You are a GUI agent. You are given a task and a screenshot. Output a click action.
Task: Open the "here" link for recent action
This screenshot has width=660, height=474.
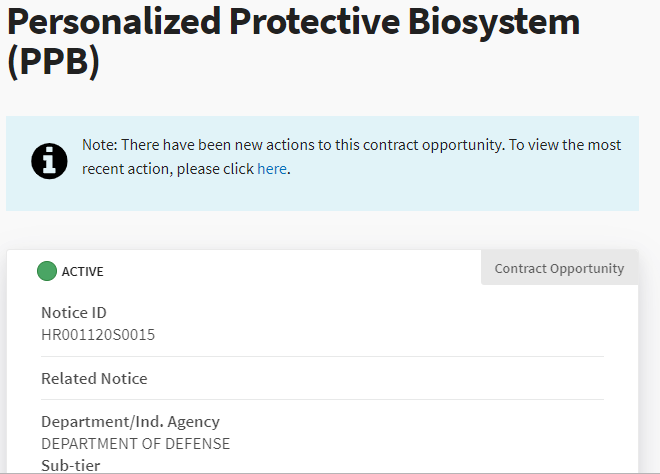pyautogui.click(x=272, y=169)
